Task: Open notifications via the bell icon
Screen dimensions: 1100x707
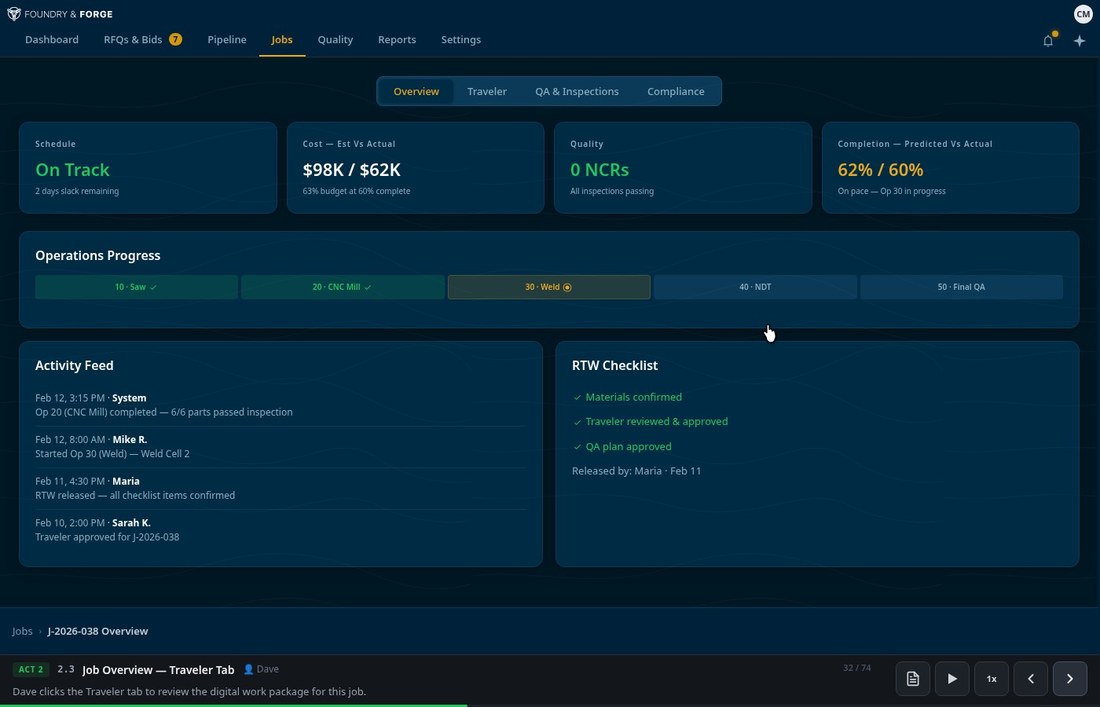Action: [x=1047, y=40]
